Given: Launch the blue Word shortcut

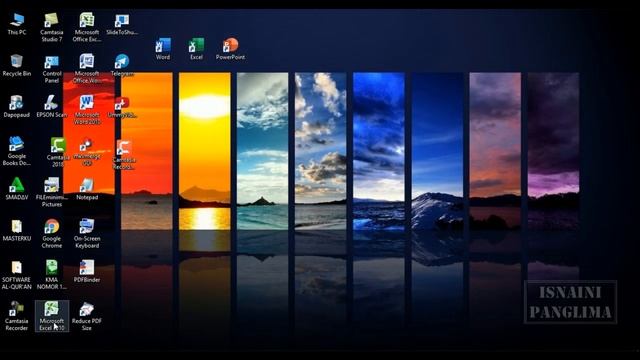Looking at the screenshot, I should pyautogui.click(x=163, y=49).
